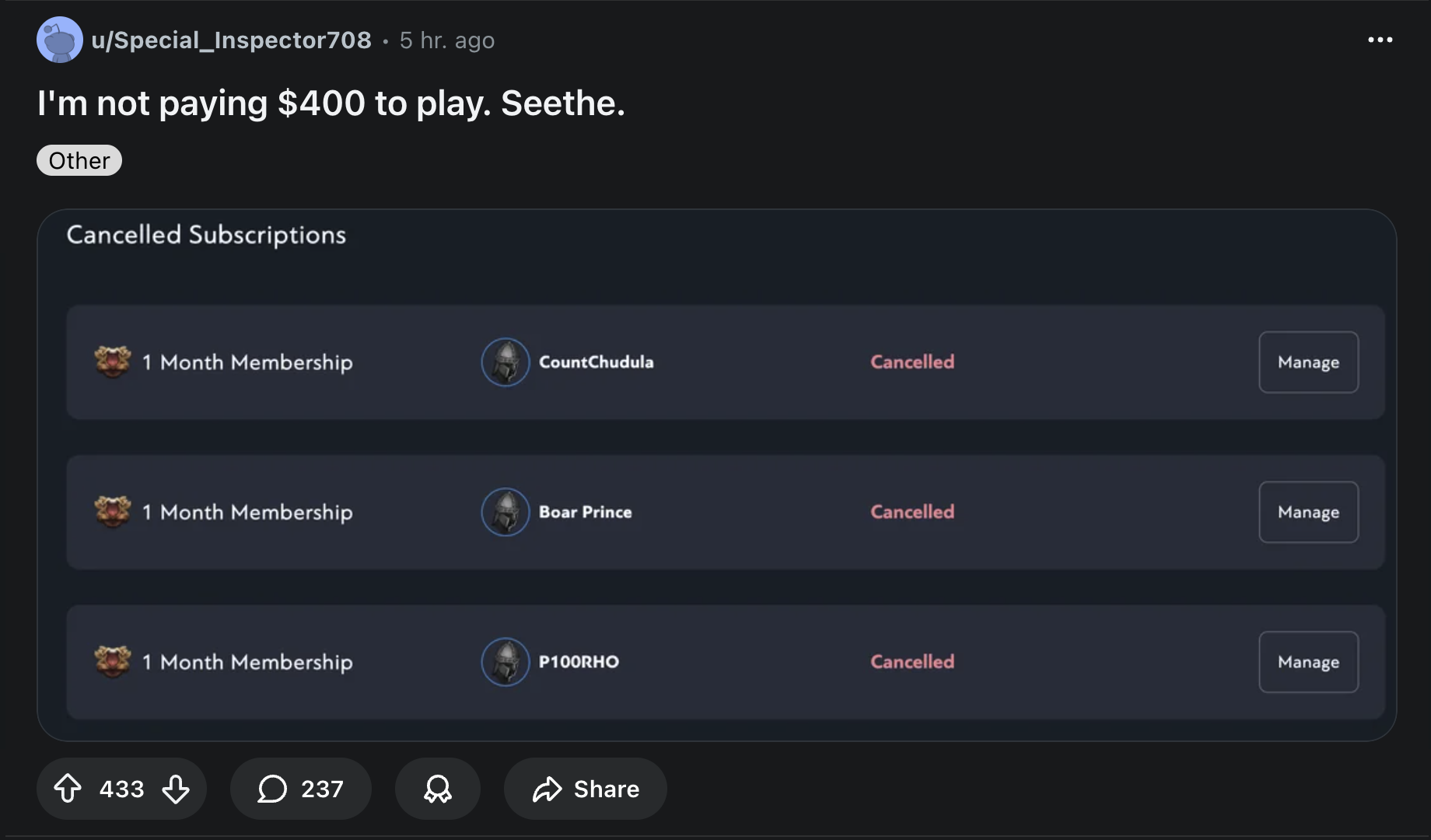Image resolution: width=1431 pixels, height=840 pixels.
Task: Open u/Special_Inspector708 profile link
Action: pos(231,40)
